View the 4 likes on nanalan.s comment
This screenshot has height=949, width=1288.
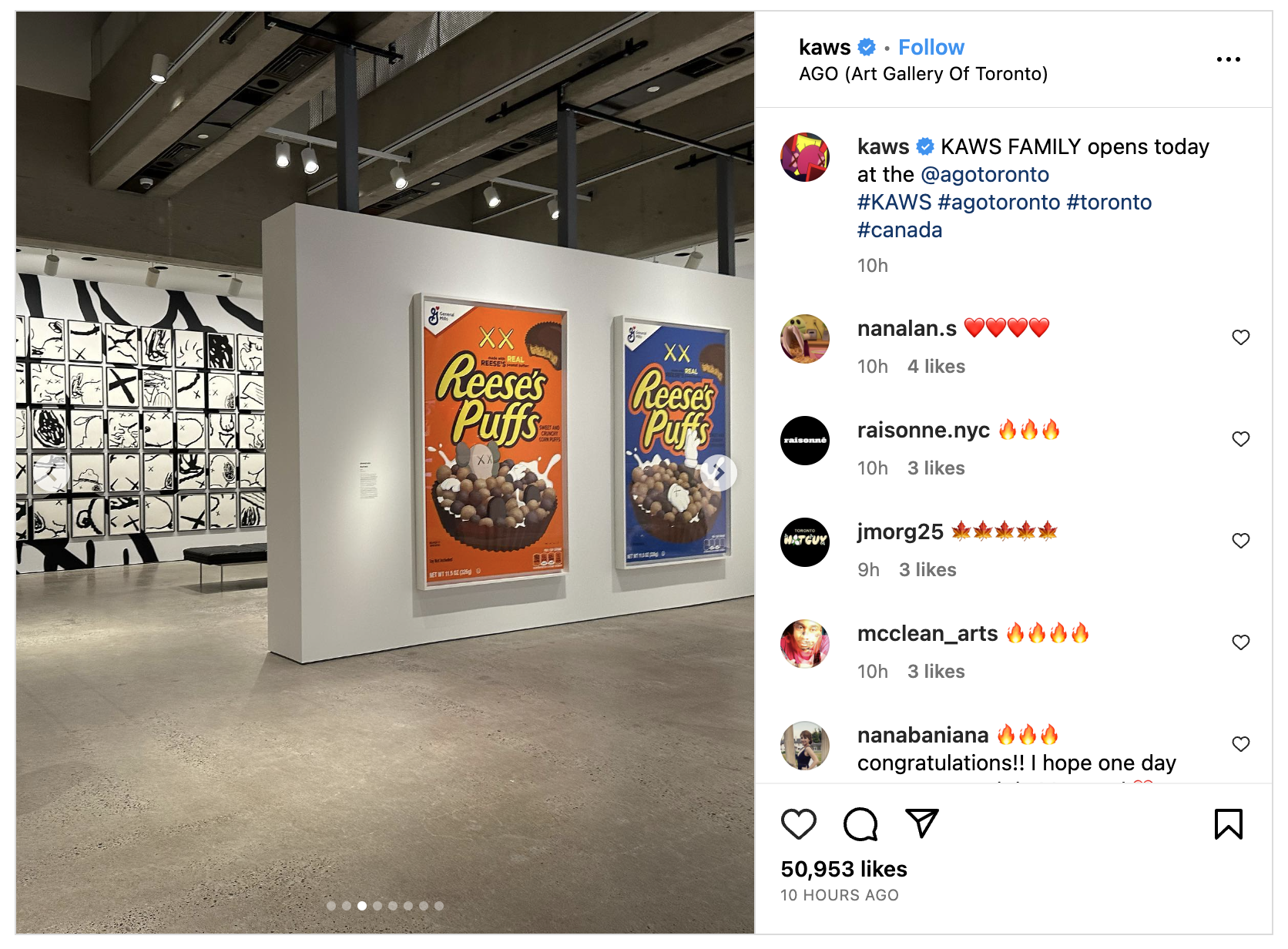tap(936, 367)
